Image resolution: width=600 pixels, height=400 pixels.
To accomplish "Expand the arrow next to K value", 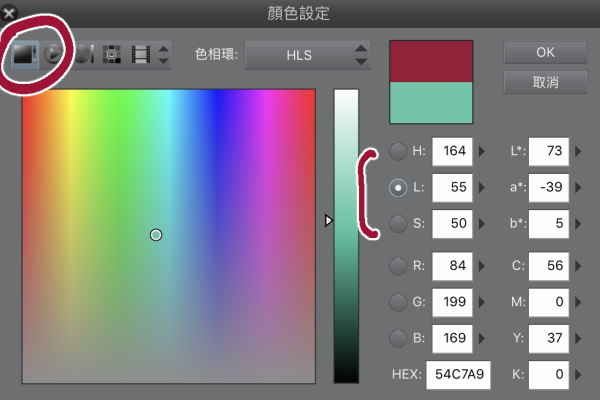I will pos(578,374).
